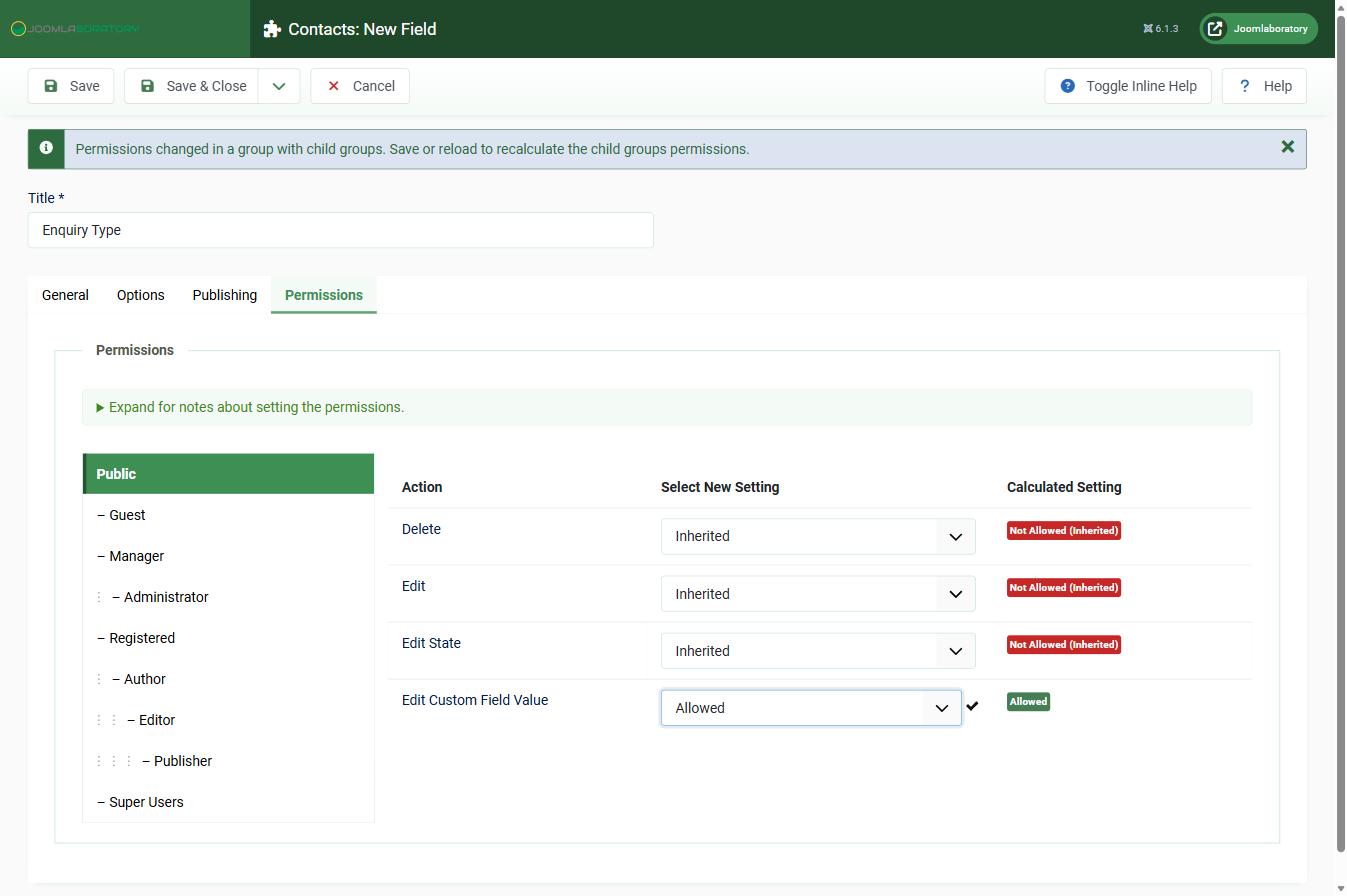The width and height of the screenshot is (1347, 896).
Task: Click the Joomla logo in header
Action: pos(75,28)
